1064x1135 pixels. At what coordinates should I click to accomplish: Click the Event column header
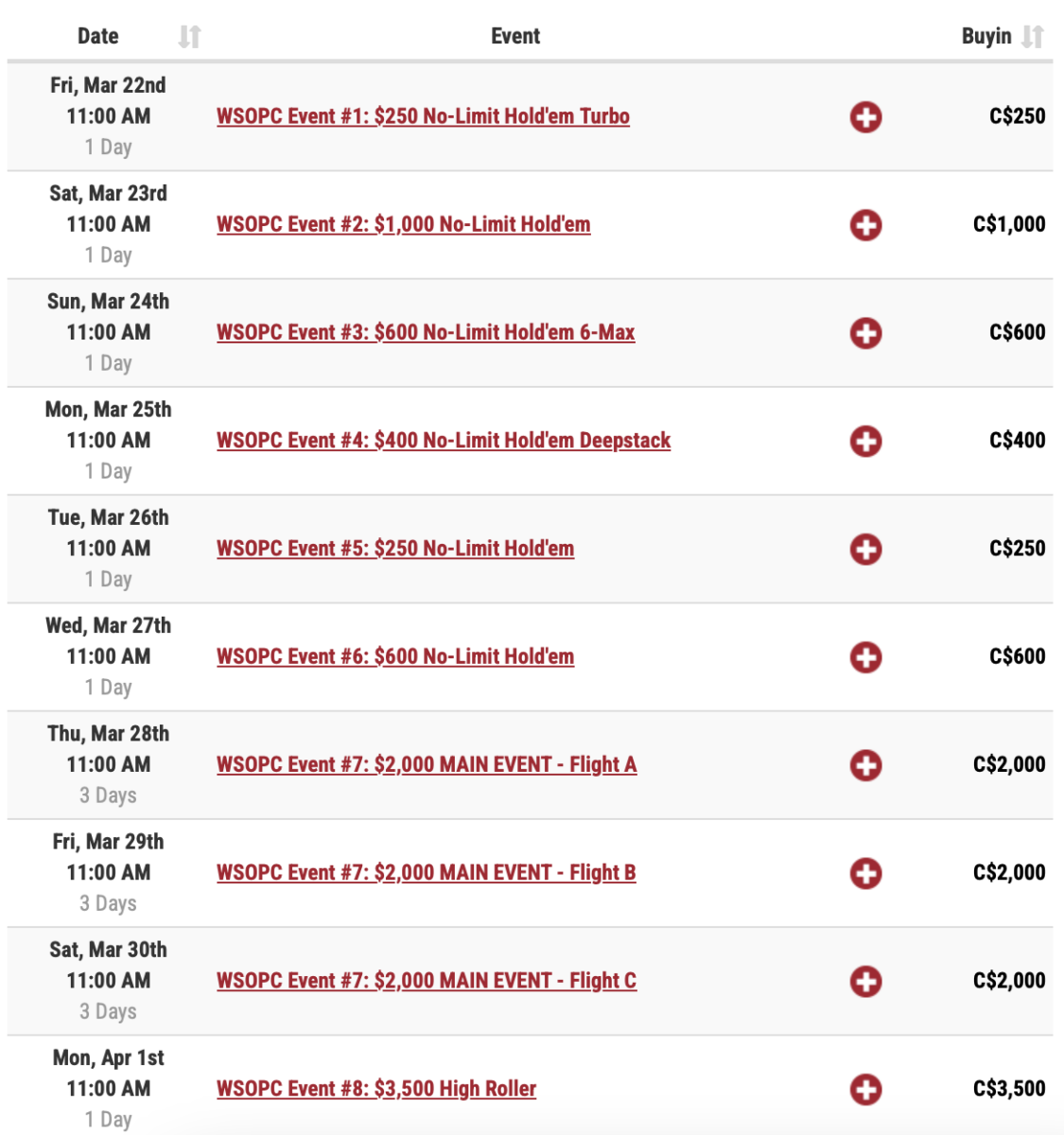(x=515, y=37)
